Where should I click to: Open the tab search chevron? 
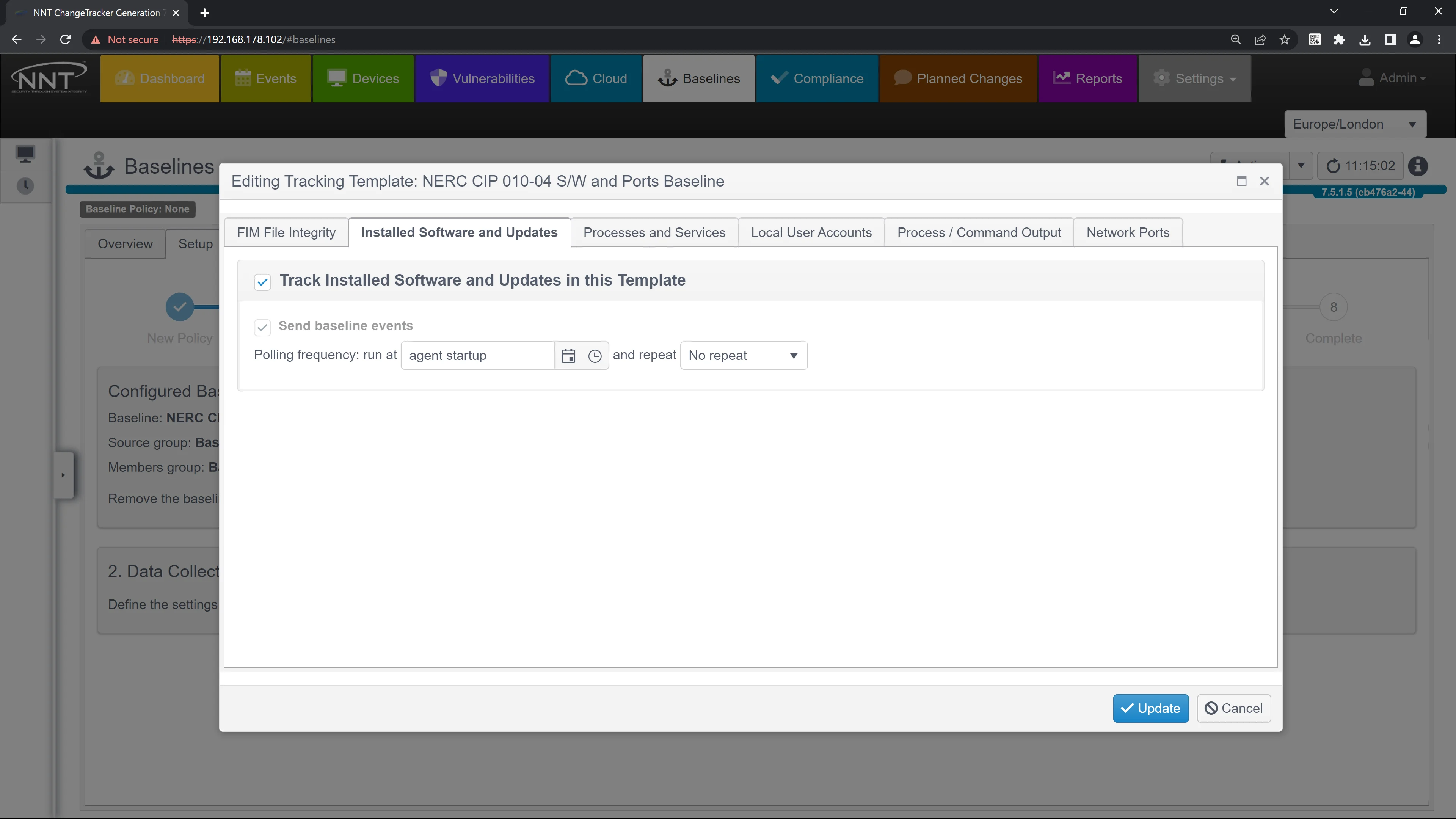pos(1334,11)
